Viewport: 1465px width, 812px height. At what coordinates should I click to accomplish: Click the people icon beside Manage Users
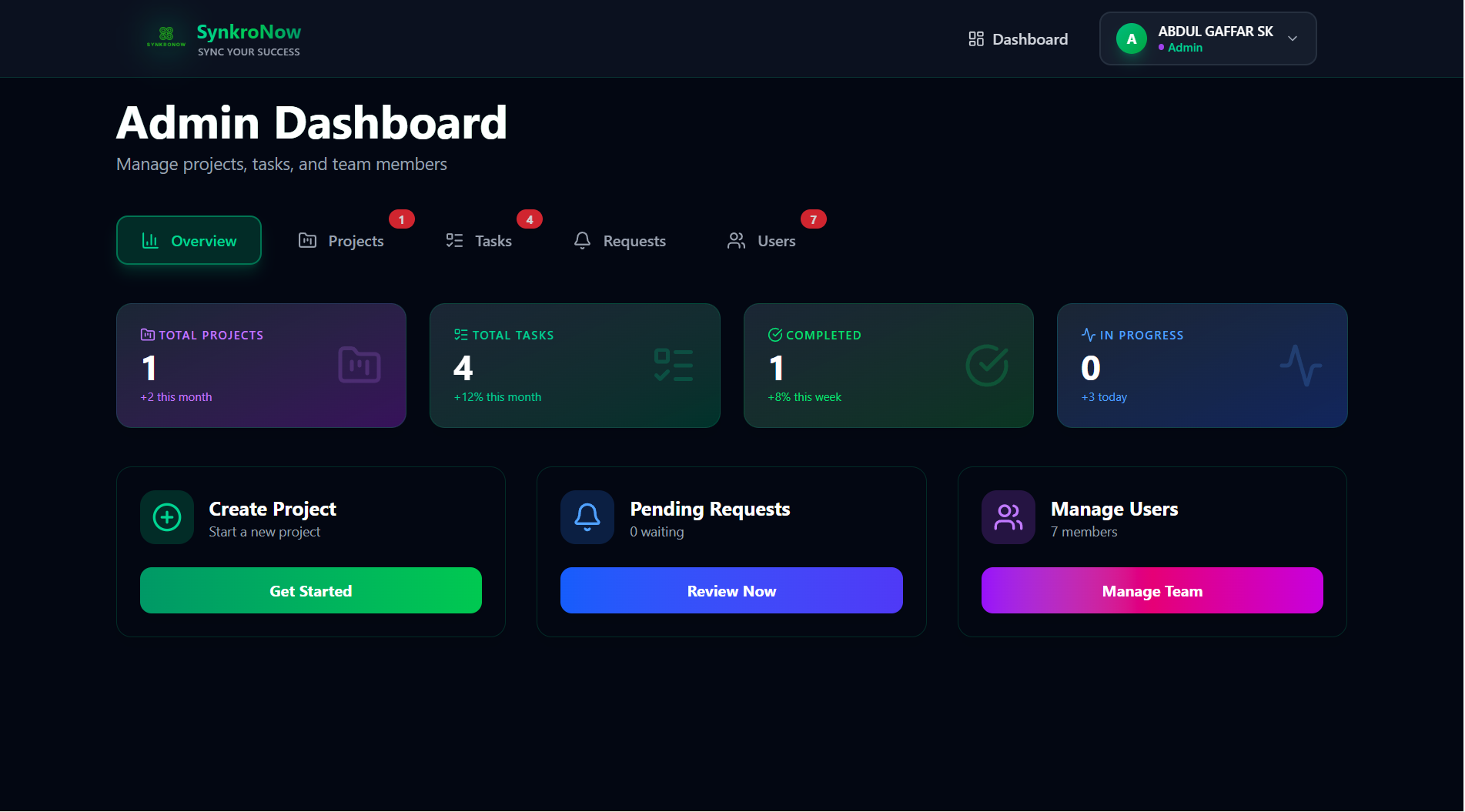point(1008,517)
